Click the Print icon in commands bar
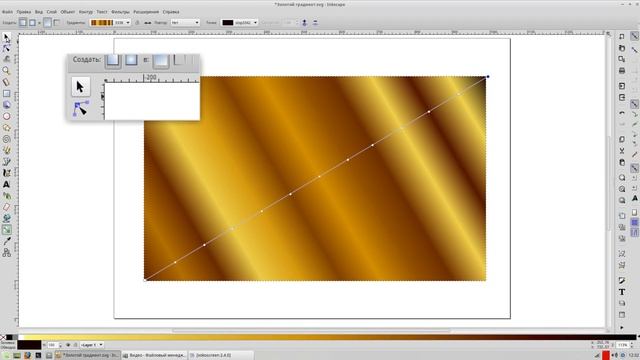Image resolution: width=640 pixels, height=360 pixels. 622,71
